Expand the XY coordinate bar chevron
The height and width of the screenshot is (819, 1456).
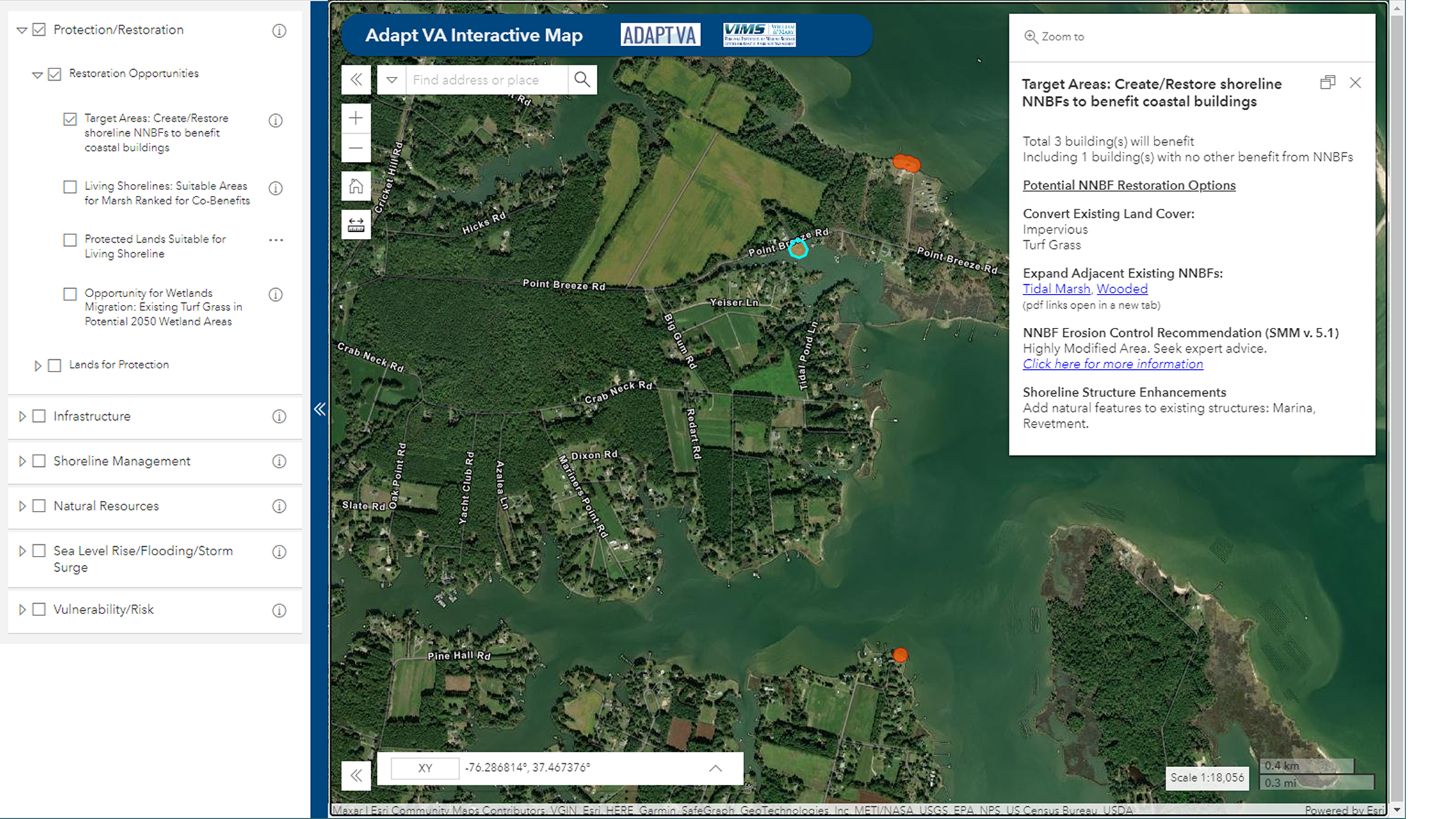pyautogui.click(x=715, y=768)
